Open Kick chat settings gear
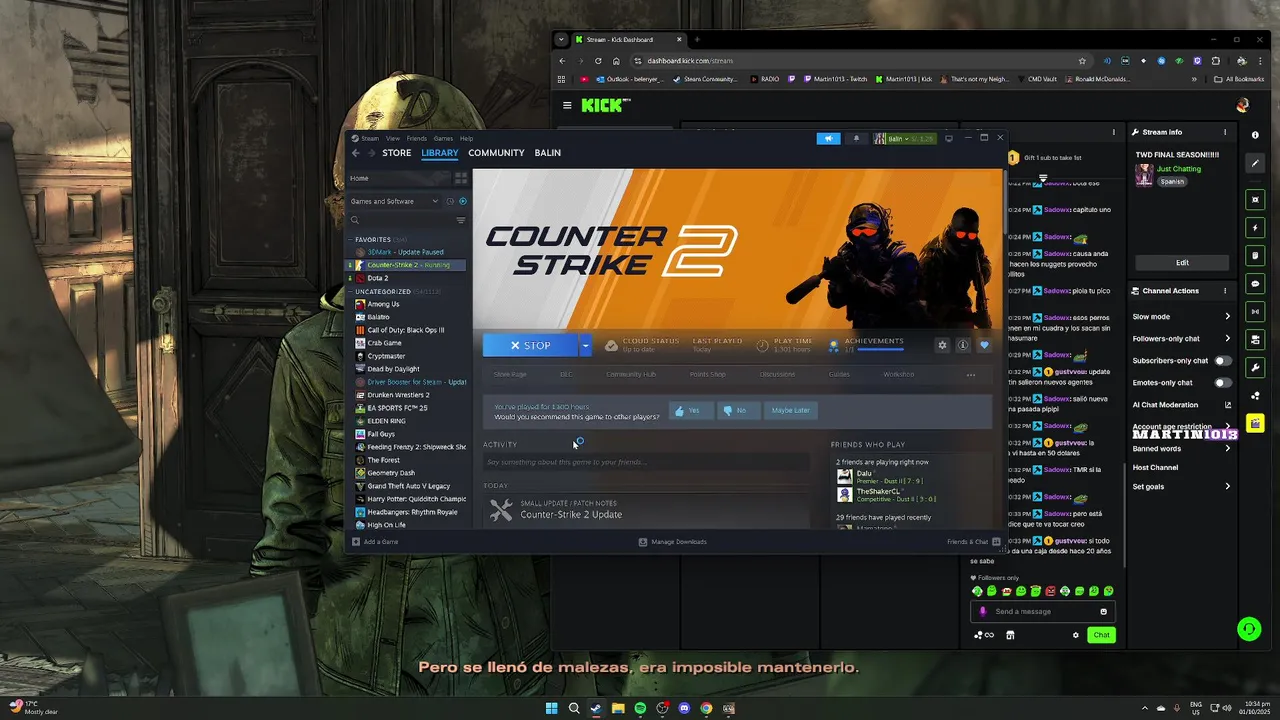This screenshot has height=720, width=1280. tap(1076, 635)
